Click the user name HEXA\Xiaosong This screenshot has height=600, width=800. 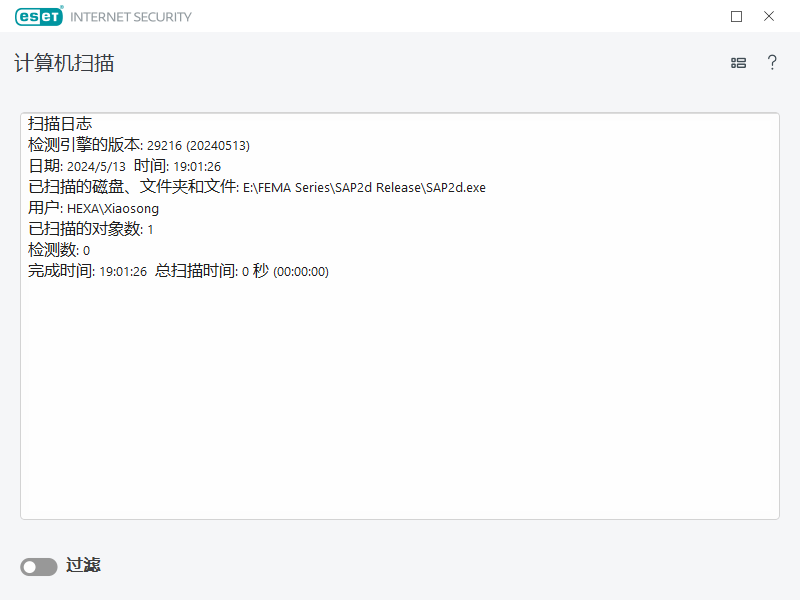[113, 209]
